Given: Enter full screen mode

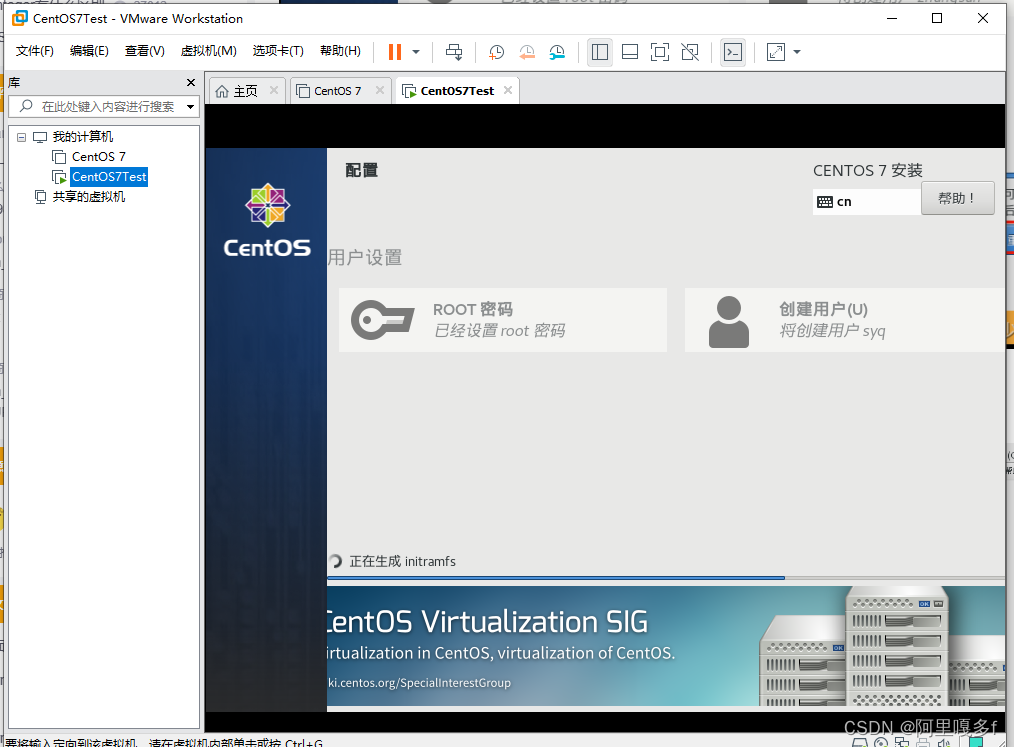Looking at the screenshot, I should pos(659,52).
